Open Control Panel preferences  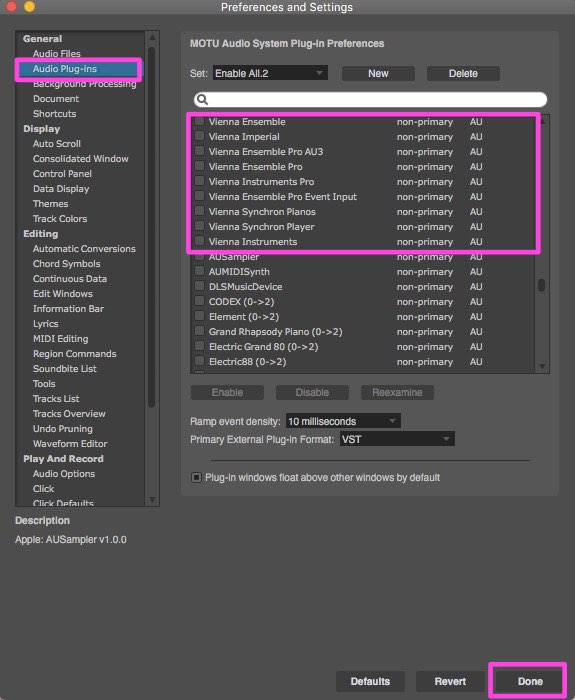pyautogui.click(x=62, y=174)
